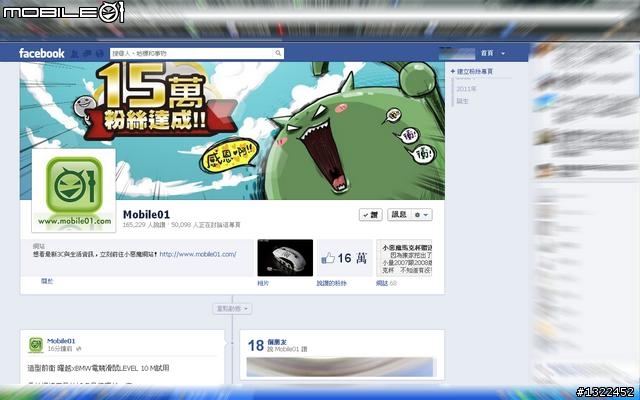The height and width of the screenshot is (400, 640).
Task: Open the 16分鐘前 post timestamp
Action: coord(60,349)
